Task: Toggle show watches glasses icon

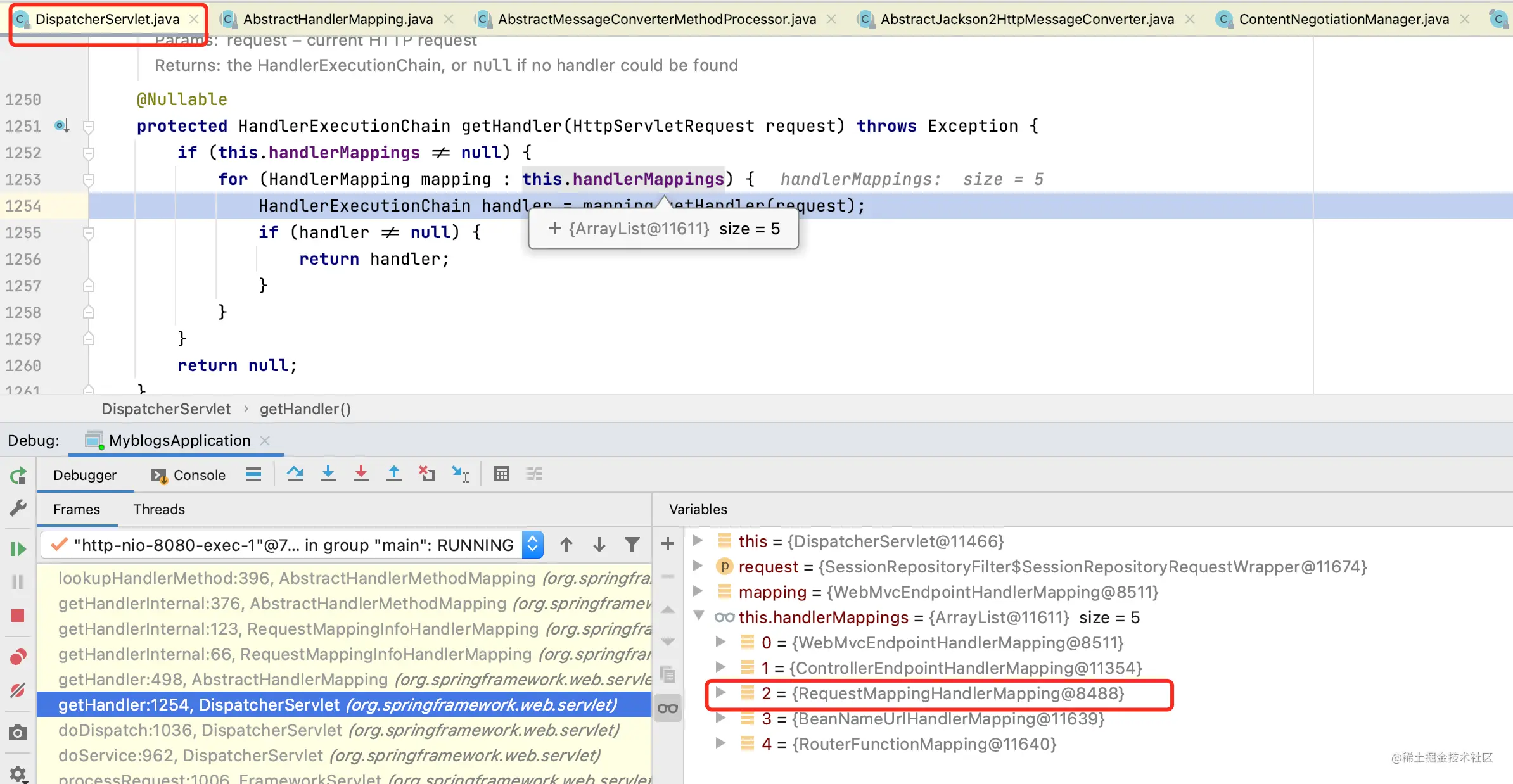Action: coord(668,708)
